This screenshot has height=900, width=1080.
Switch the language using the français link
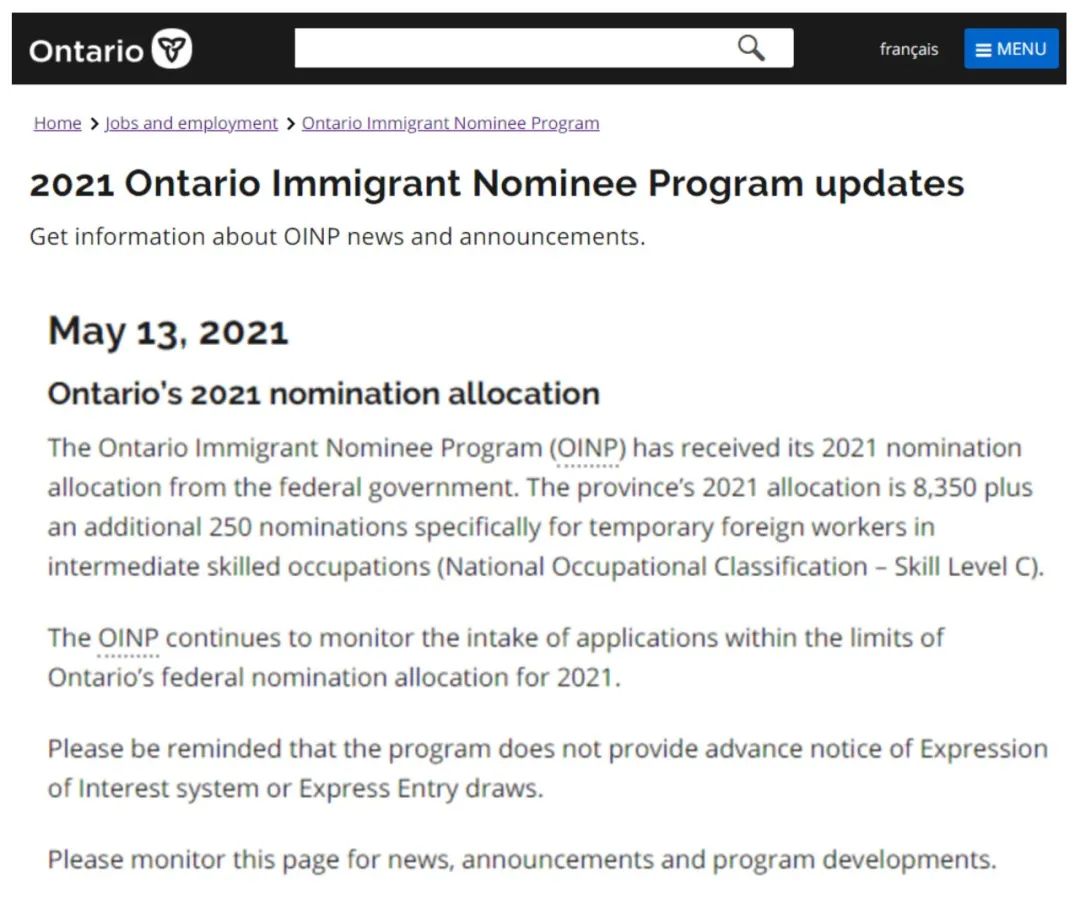pos(908,50)
